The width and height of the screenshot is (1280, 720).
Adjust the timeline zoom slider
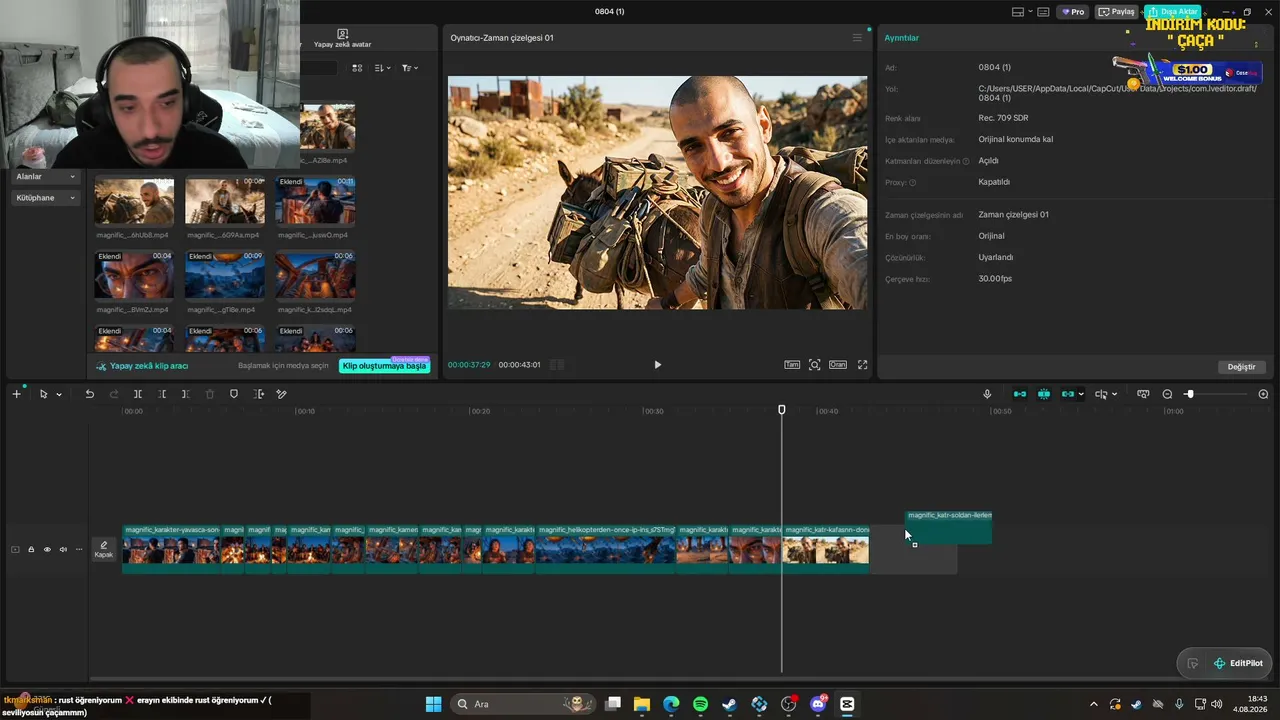[1189, 394]
